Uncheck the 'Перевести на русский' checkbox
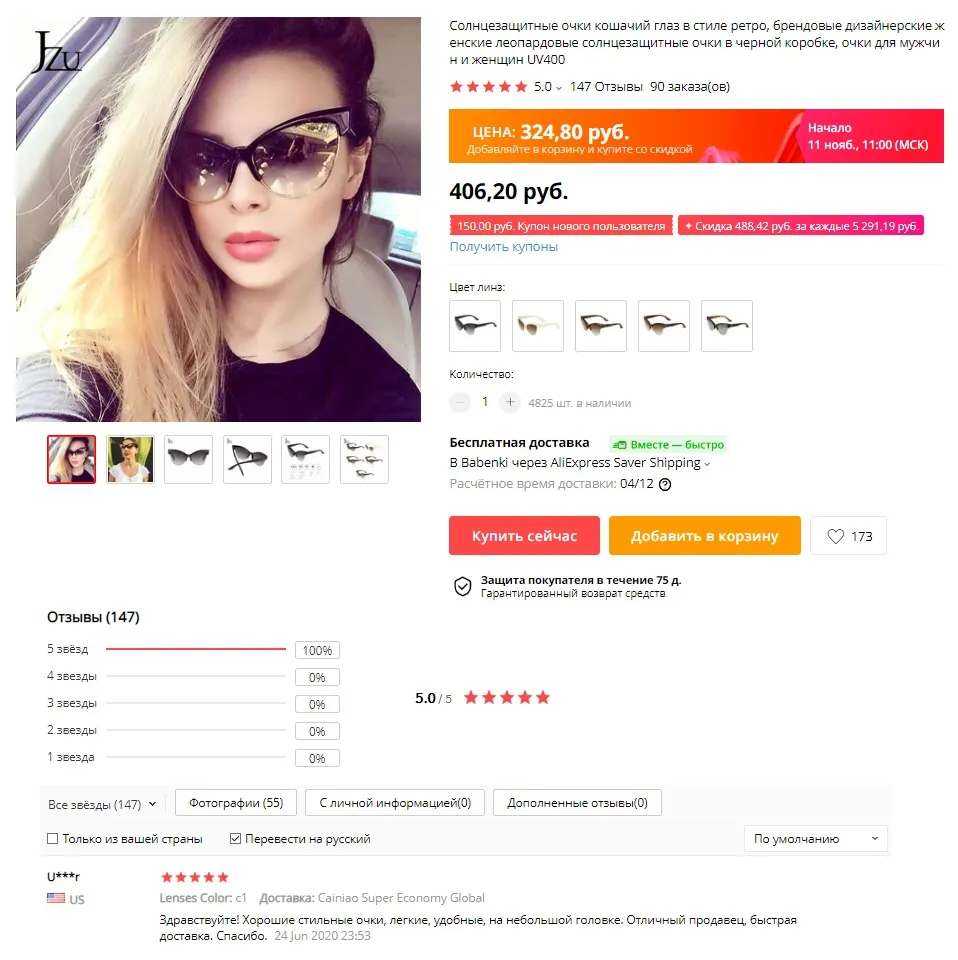This screenshot has height=960, width=958. pyautogui.click(x=235, y=839)
